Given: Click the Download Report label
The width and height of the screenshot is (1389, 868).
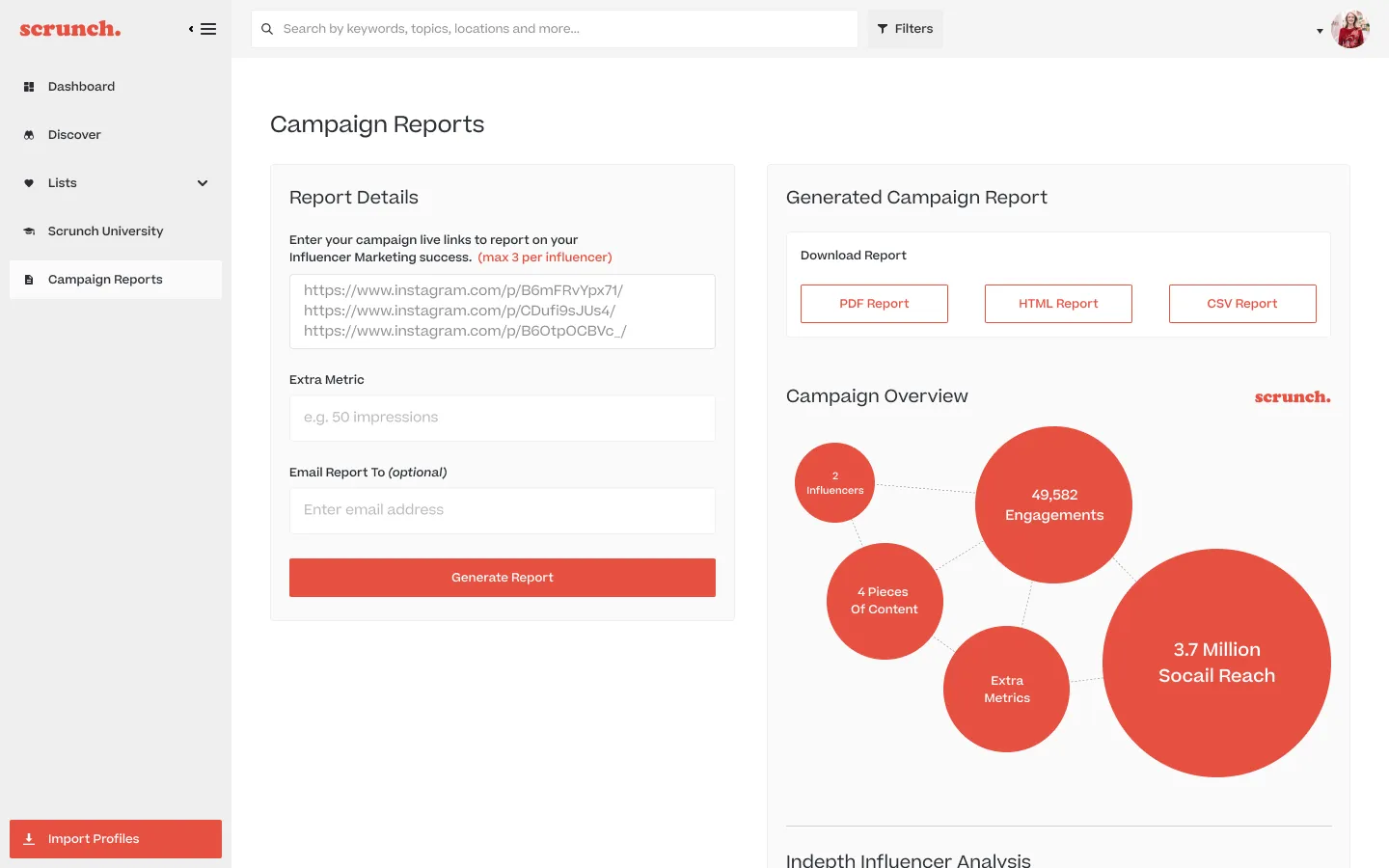Looking at the screenshot, I should pyautogui.click(x=854, y=256).
